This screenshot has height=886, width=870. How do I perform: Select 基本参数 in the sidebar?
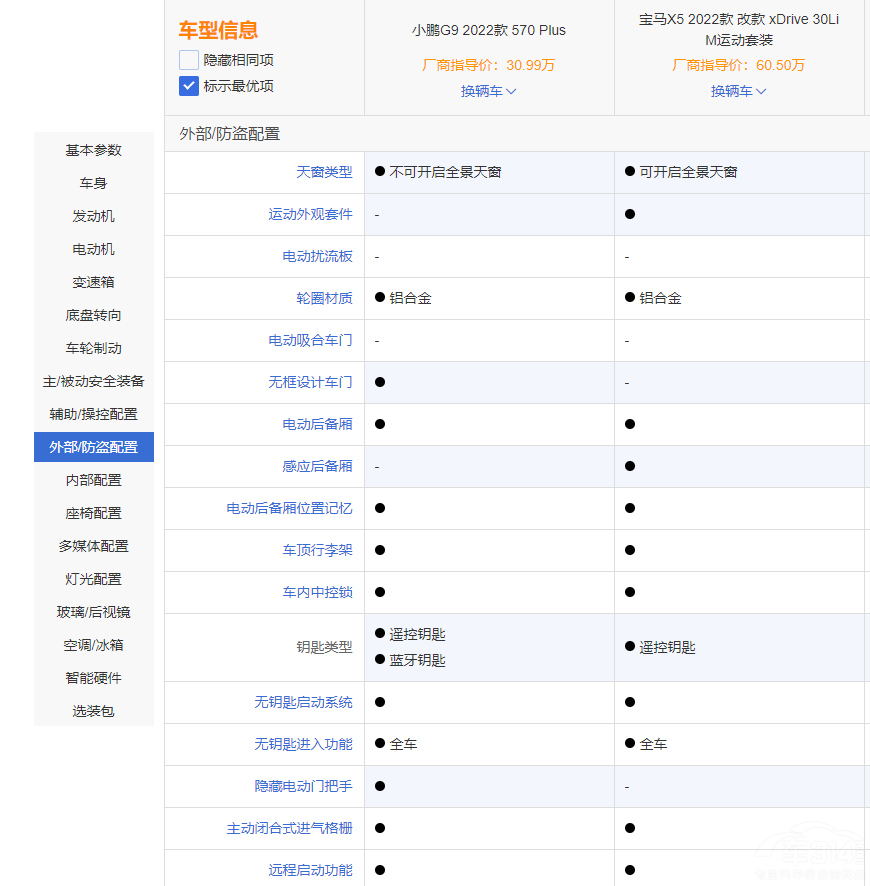(94, 150)
